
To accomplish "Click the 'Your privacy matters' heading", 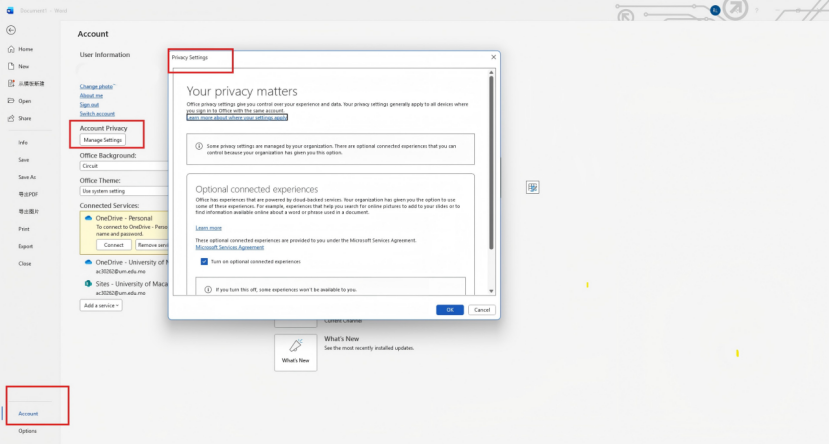I will click(x=242, y=91).
